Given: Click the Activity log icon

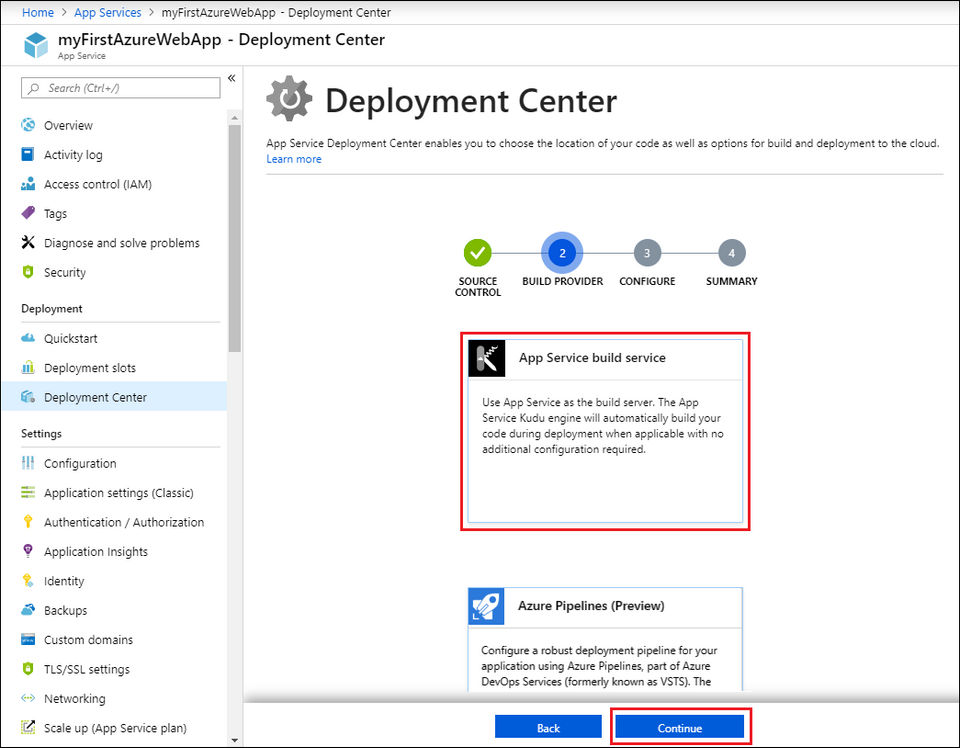Looking at the screenshot, I should (x=28, y=154).
